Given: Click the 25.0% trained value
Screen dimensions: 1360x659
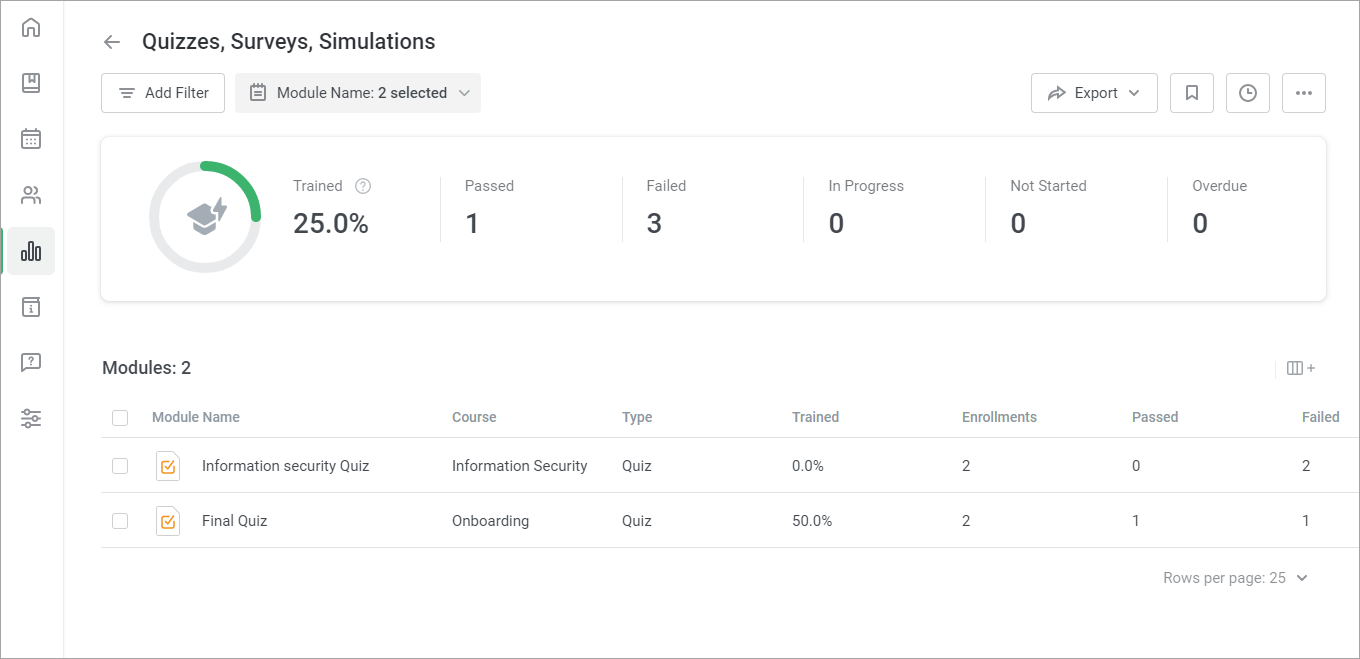Looking at the screenshot, I should pos(331,224).
